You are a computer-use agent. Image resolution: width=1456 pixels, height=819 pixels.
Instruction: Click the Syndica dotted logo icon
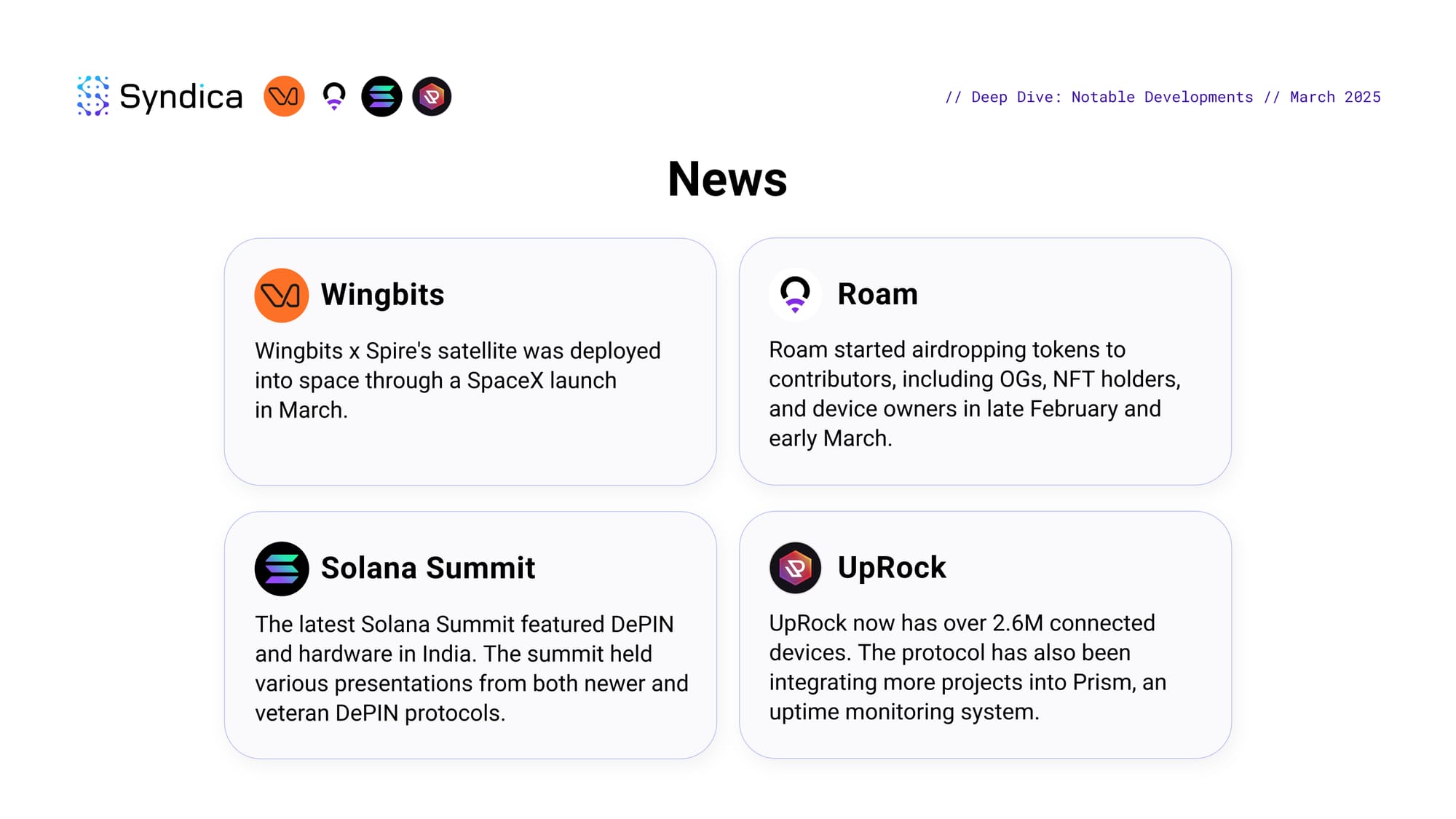tap(93, 96)
